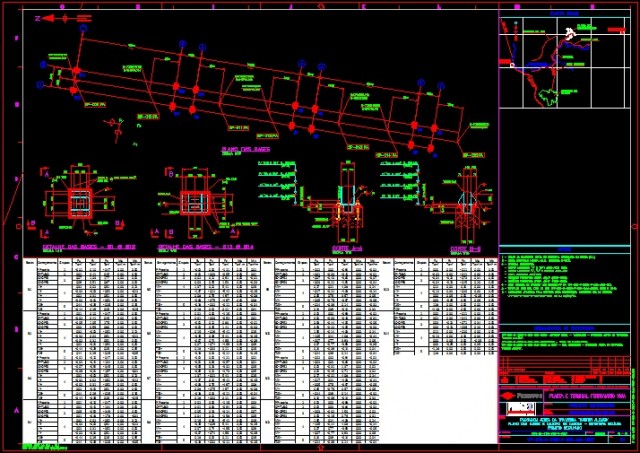Click the "DETALHE DAS BASES - B13 @ B14" title
640x453 pixels.
(x=204, y=245)
